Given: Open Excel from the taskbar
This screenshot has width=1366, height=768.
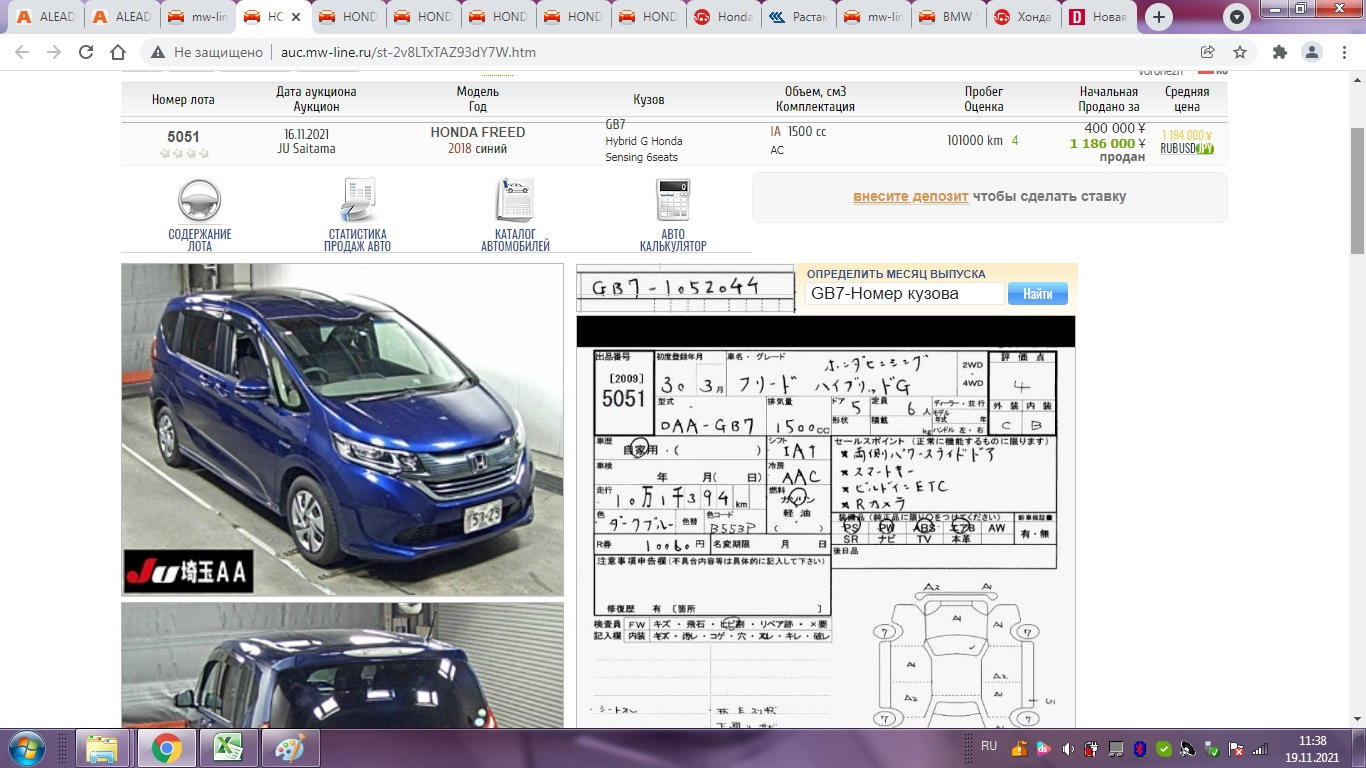Looking at the screenshot, I should tap(228, 747).
